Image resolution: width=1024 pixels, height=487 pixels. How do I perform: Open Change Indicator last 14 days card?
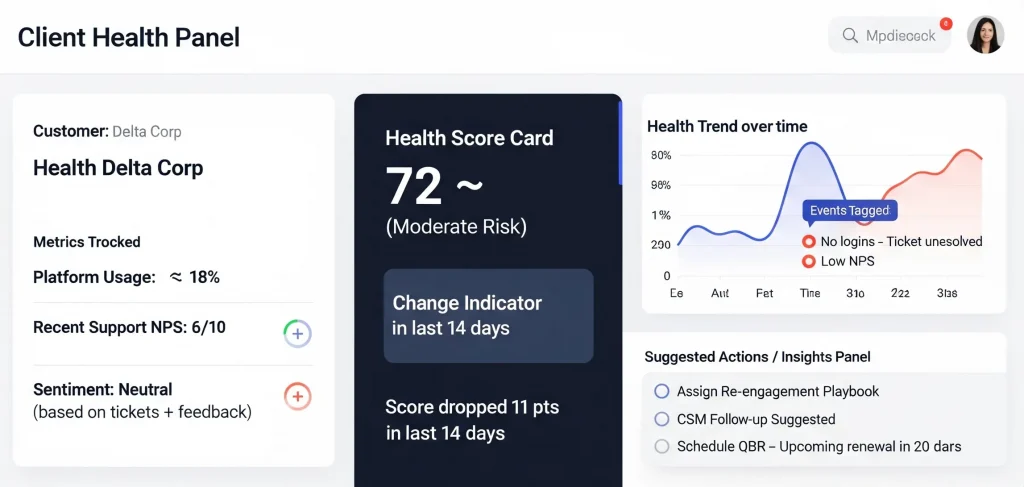pyautogui.click(x=488, y=315)
